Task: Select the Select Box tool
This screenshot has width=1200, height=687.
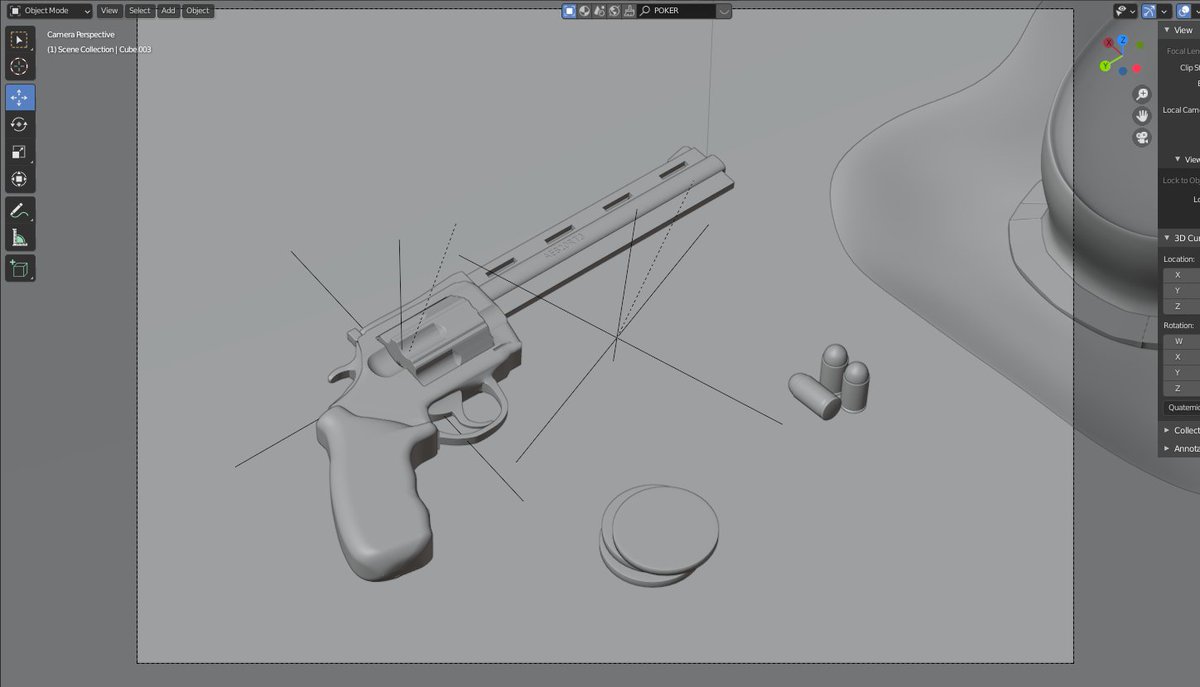Action: click(x=20, y=40)
